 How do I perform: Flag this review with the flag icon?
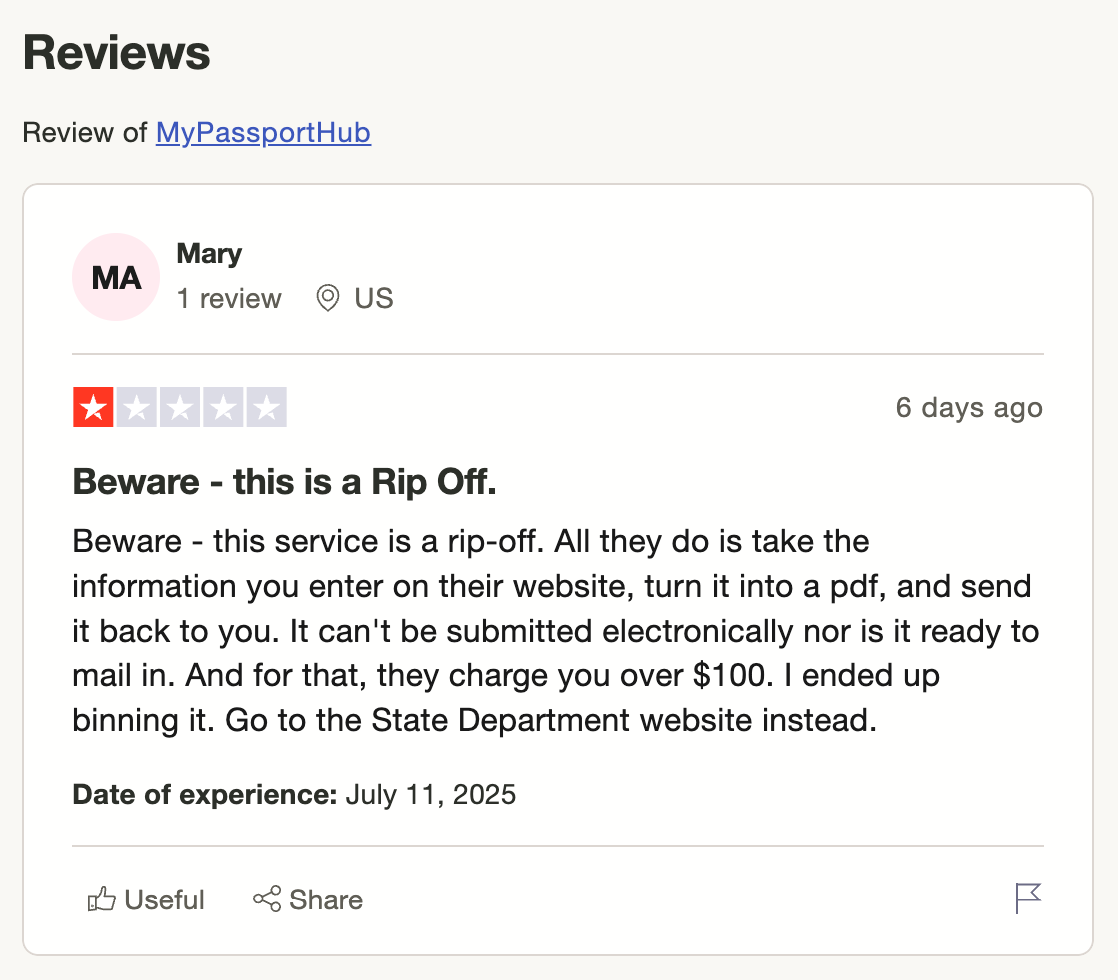[x=1027, y=898]
